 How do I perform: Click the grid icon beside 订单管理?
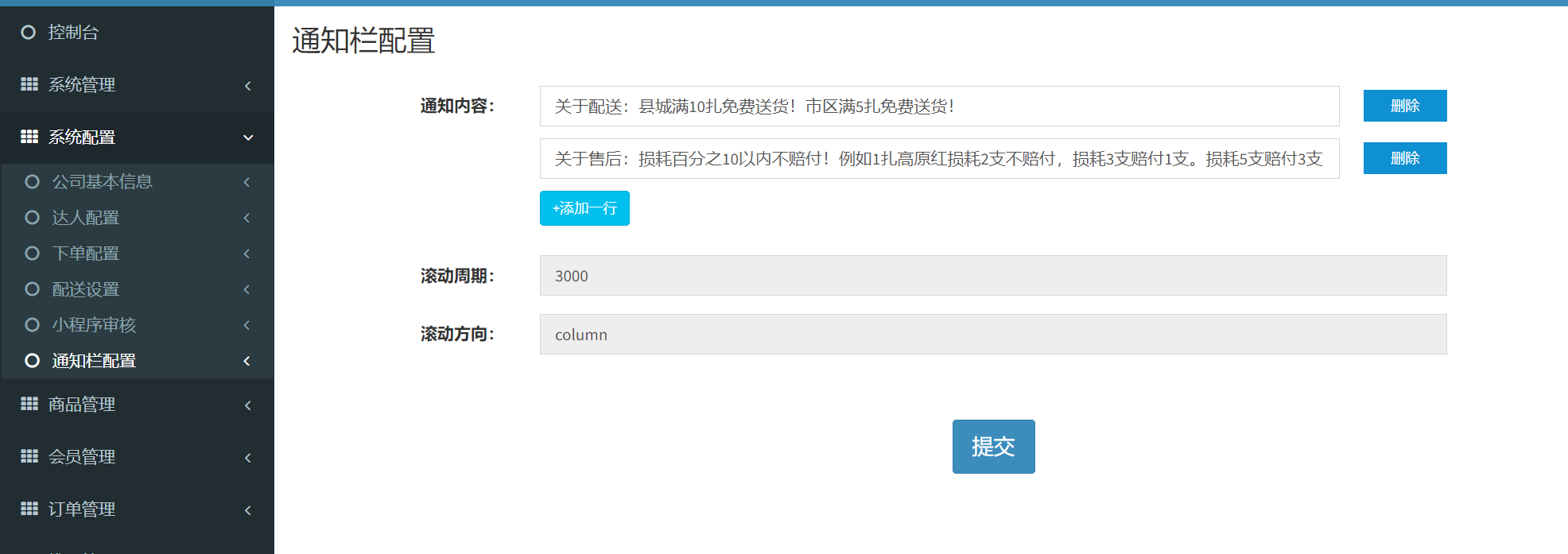pyautogui.click(x=29, y=509)
